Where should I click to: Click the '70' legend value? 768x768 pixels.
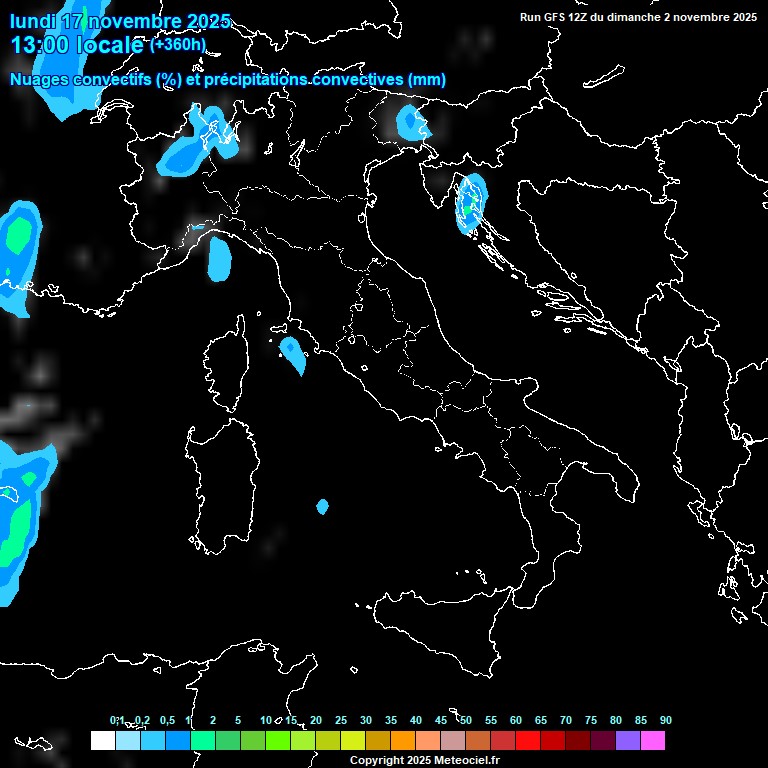pos(566,720)
